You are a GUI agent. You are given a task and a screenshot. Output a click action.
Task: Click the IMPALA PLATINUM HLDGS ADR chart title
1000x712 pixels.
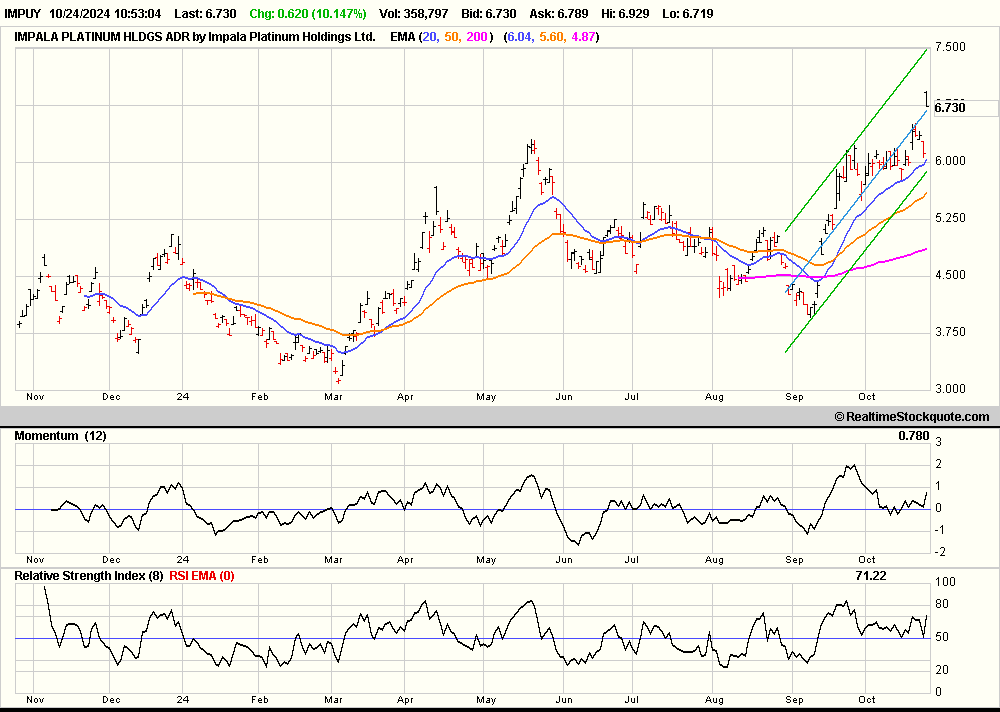[195, 37]
